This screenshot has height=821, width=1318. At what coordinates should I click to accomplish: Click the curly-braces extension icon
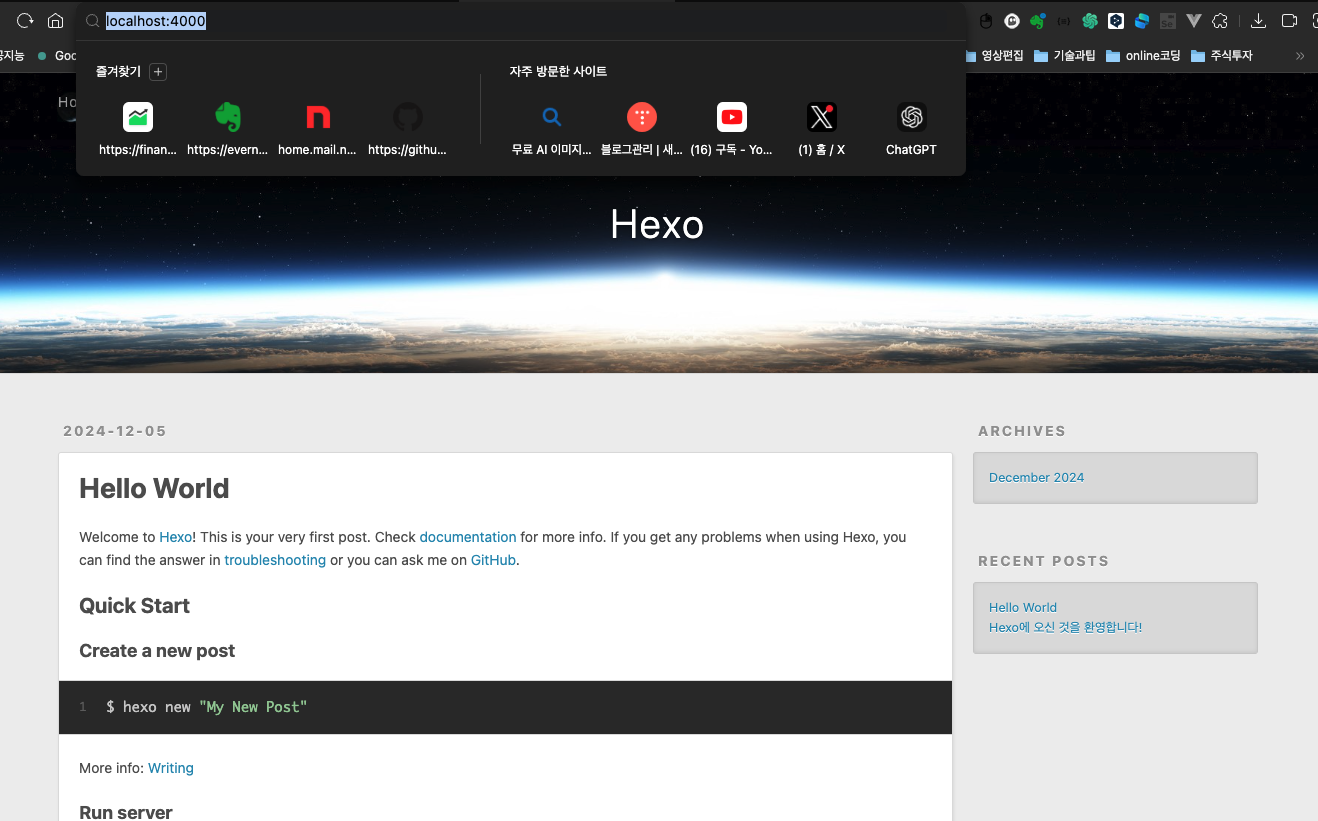1064,21
